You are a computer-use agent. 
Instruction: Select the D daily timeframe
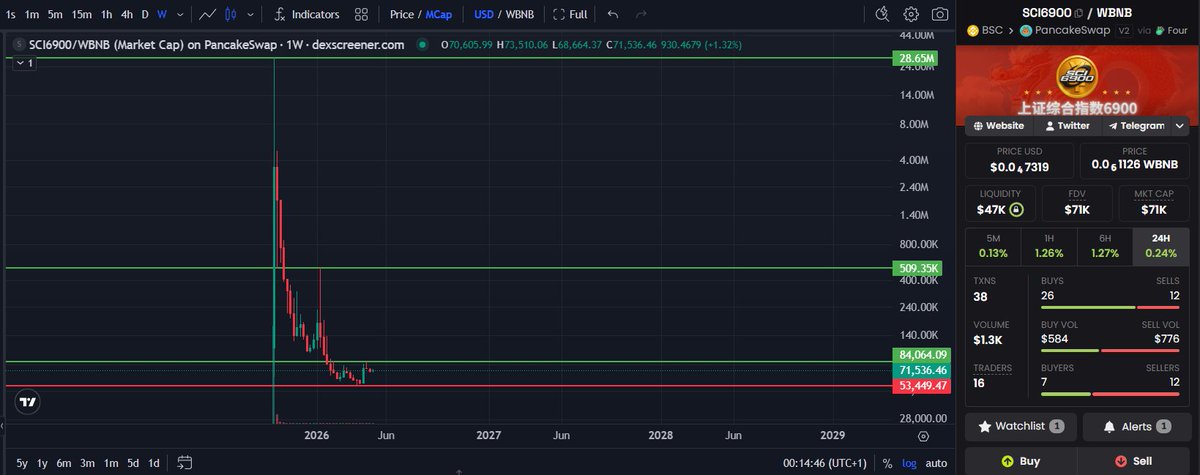[x=145, y=14]
